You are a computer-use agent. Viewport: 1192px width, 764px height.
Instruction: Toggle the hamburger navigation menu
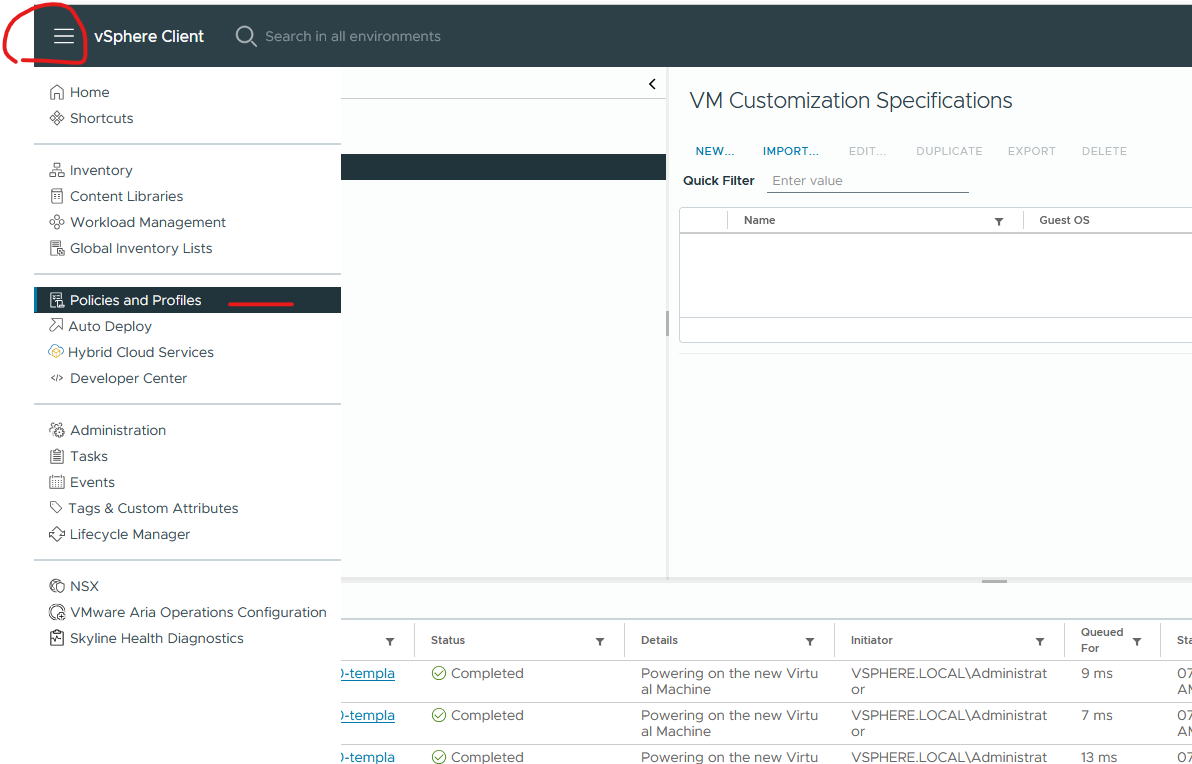64,36
